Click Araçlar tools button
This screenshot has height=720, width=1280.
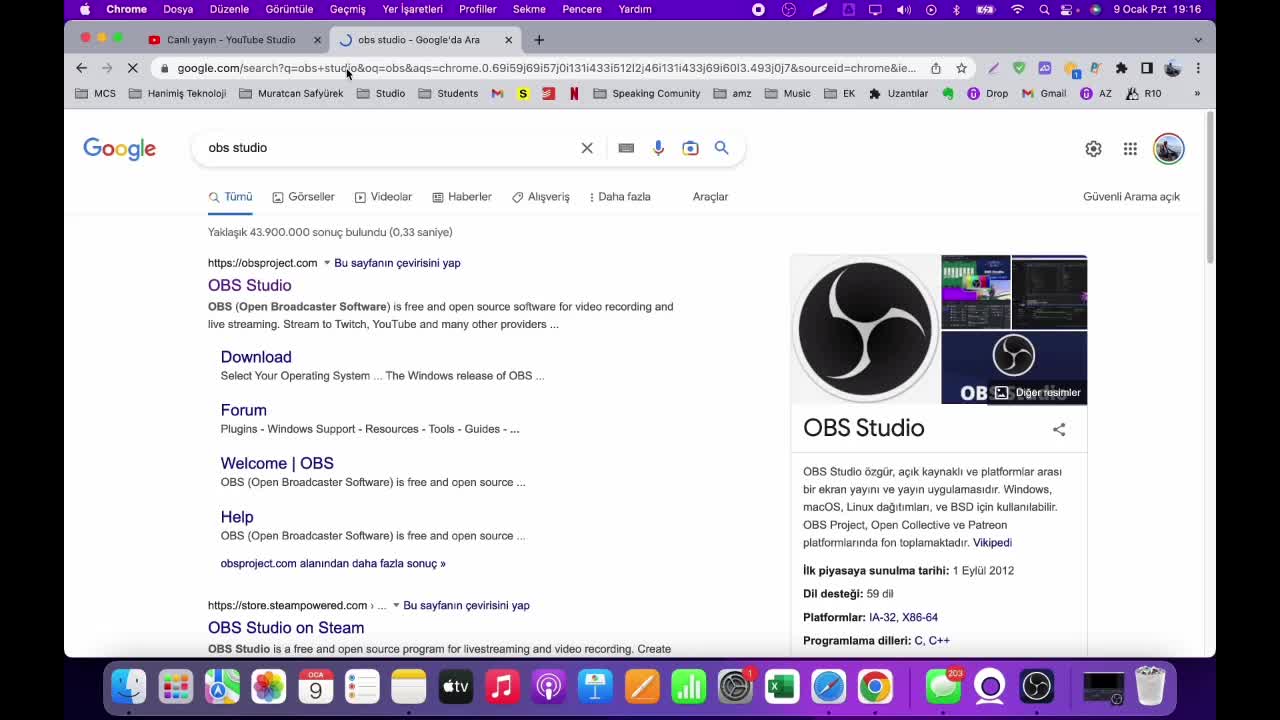pos(710,197)
